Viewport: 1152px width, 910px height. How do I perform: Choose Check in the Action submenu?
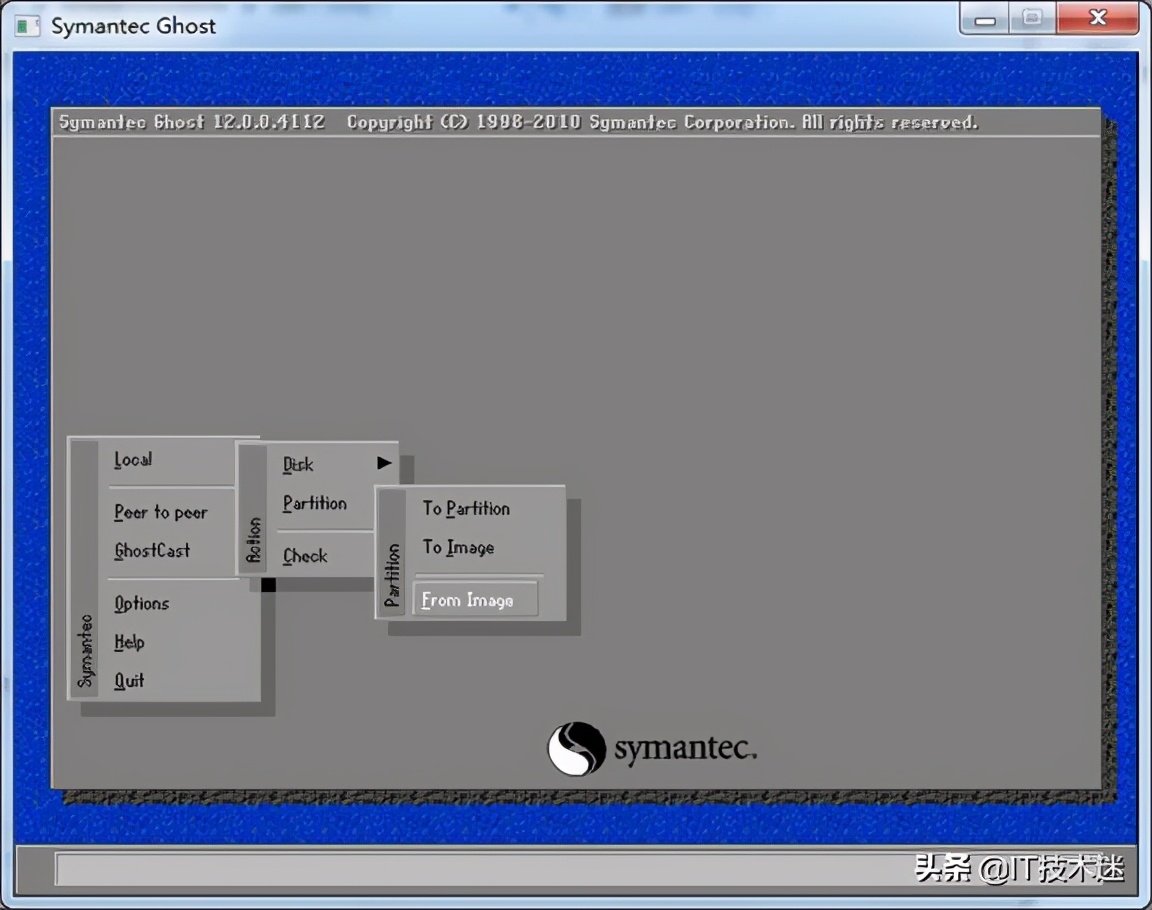pos(305,556)
